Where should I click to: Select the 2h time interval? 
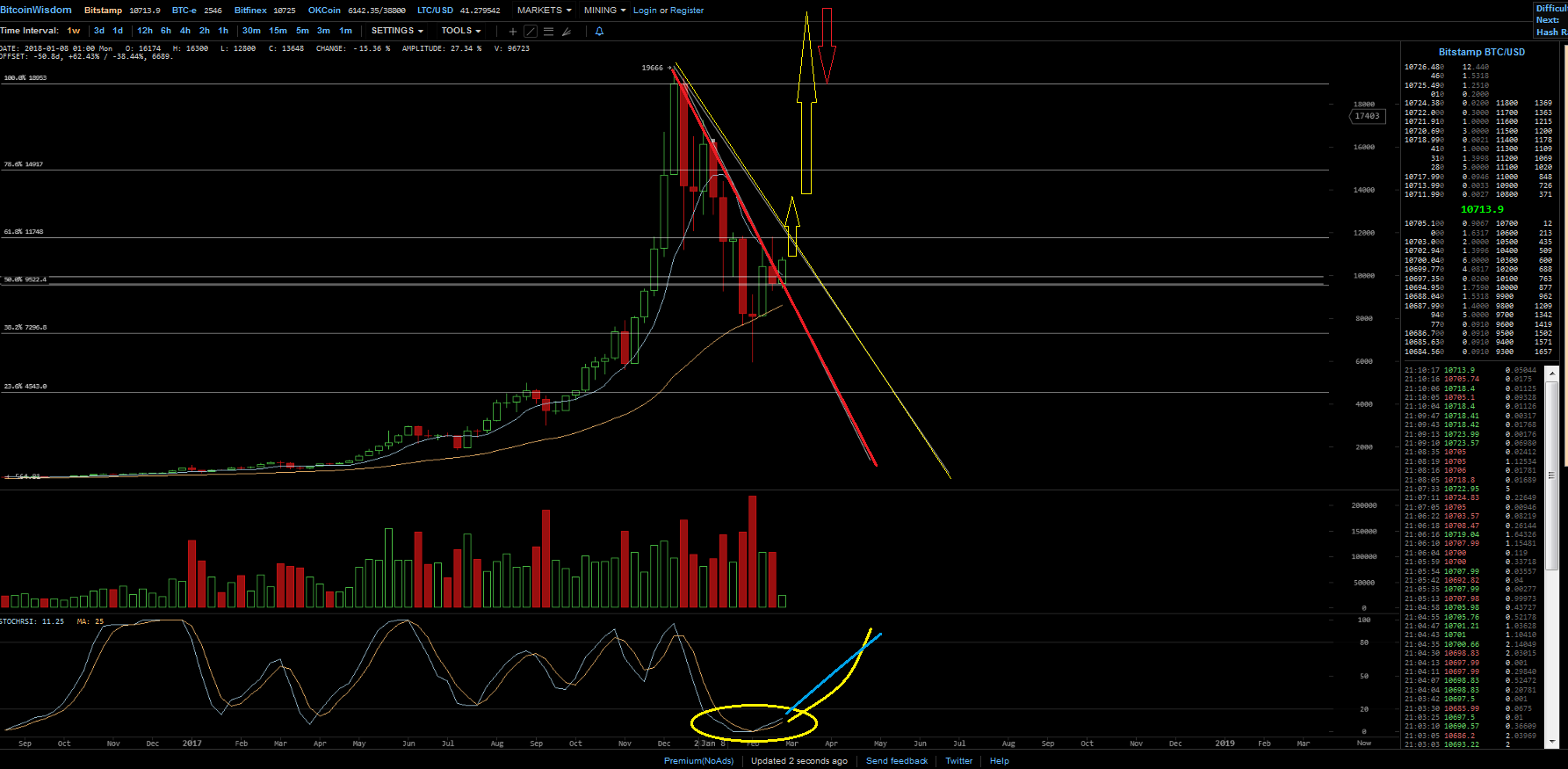click(x=205, y=31)
